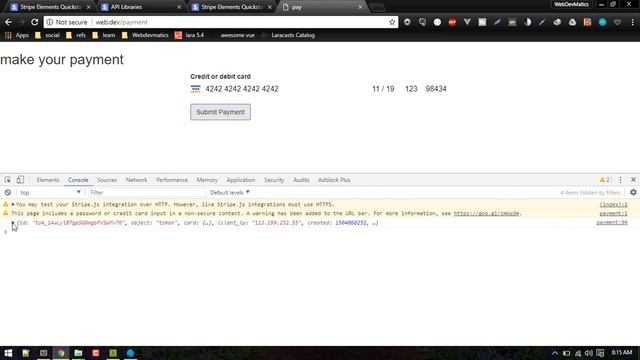Click the Submit Payment button

click(x=220, y=112)
